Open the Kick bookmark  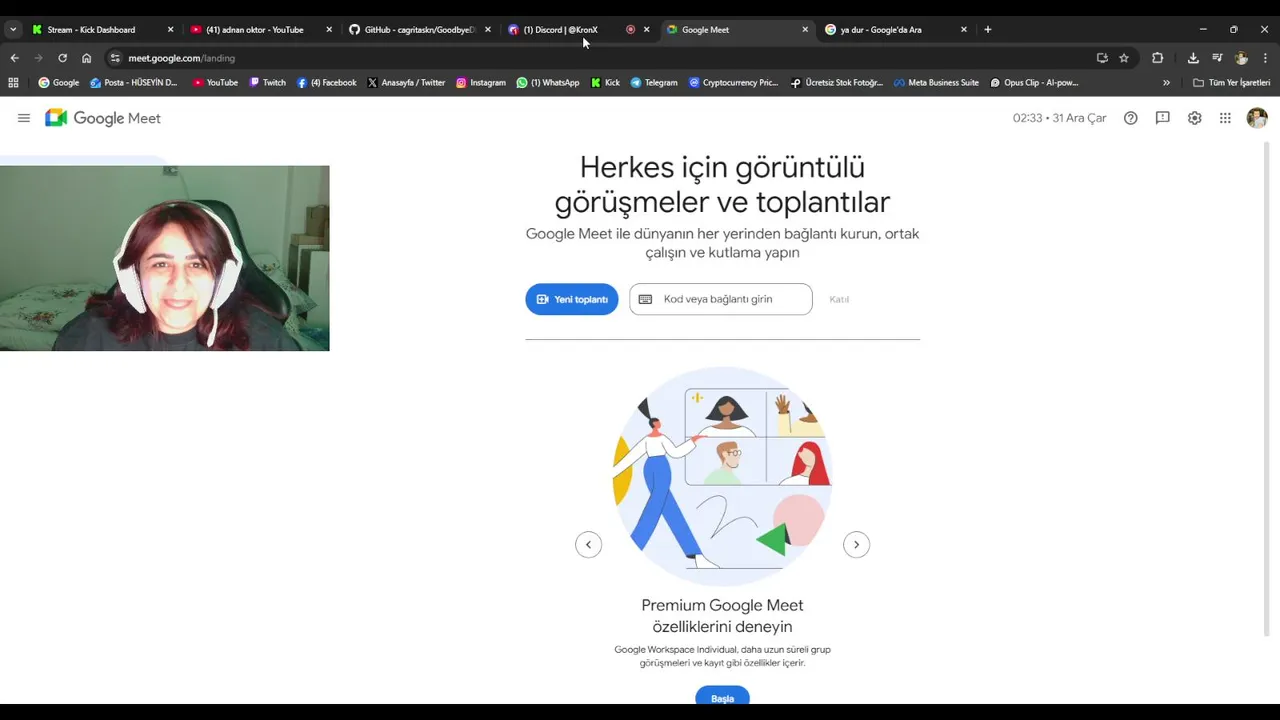click(605, 83)
